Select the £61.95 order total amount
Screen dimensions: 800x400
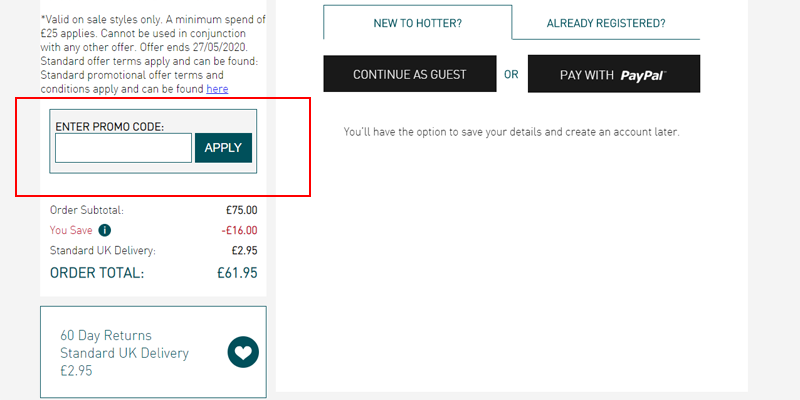(x=237, y=273)
